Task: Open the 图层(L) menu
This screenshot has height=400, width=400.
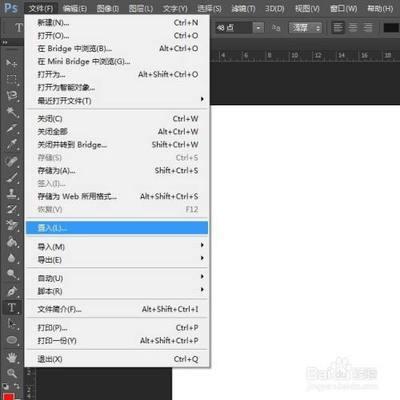Action: coord(141,8)
